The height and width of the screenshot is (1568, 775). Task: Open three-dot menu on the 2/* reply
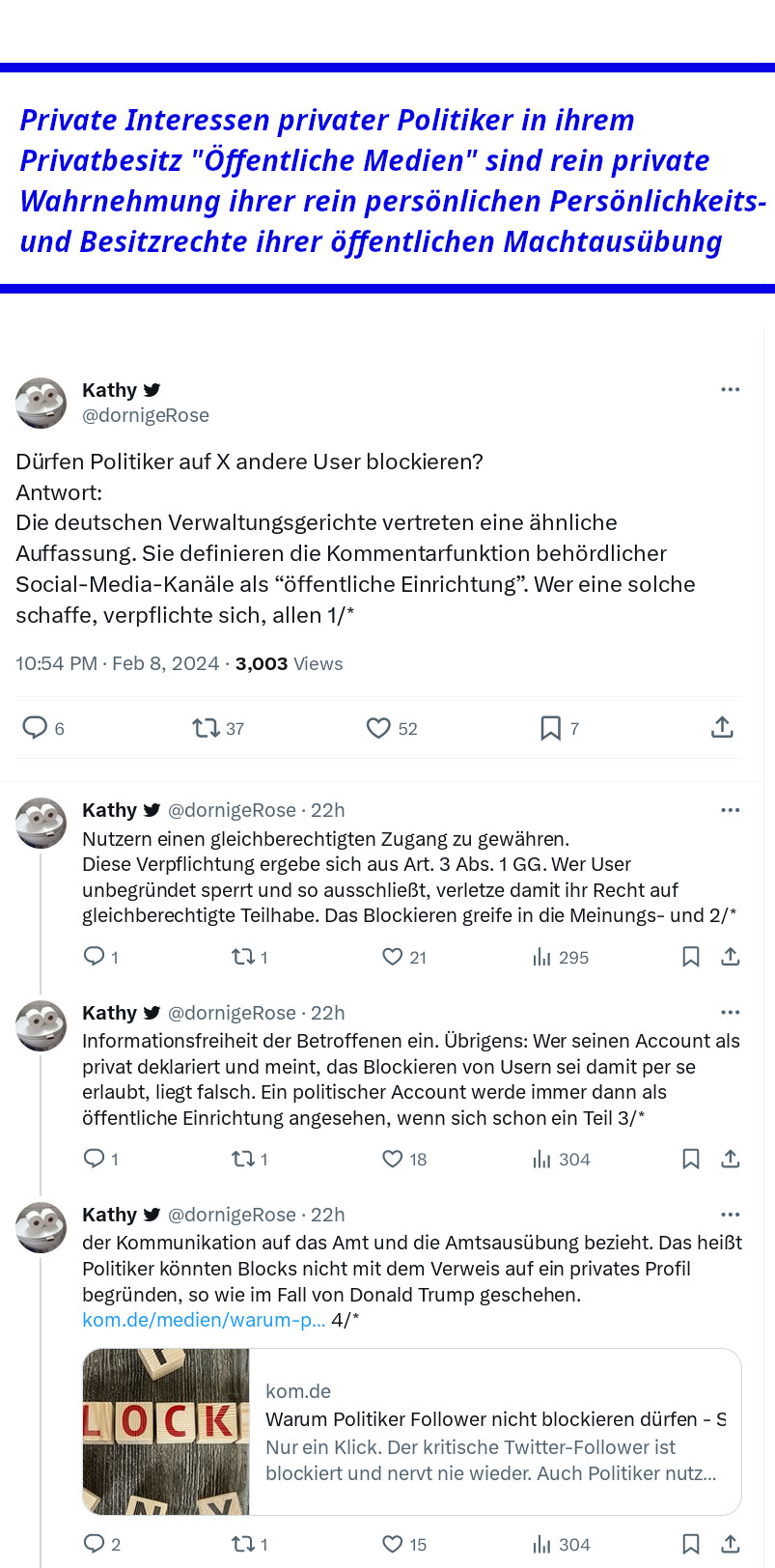[x=731, y=810]
